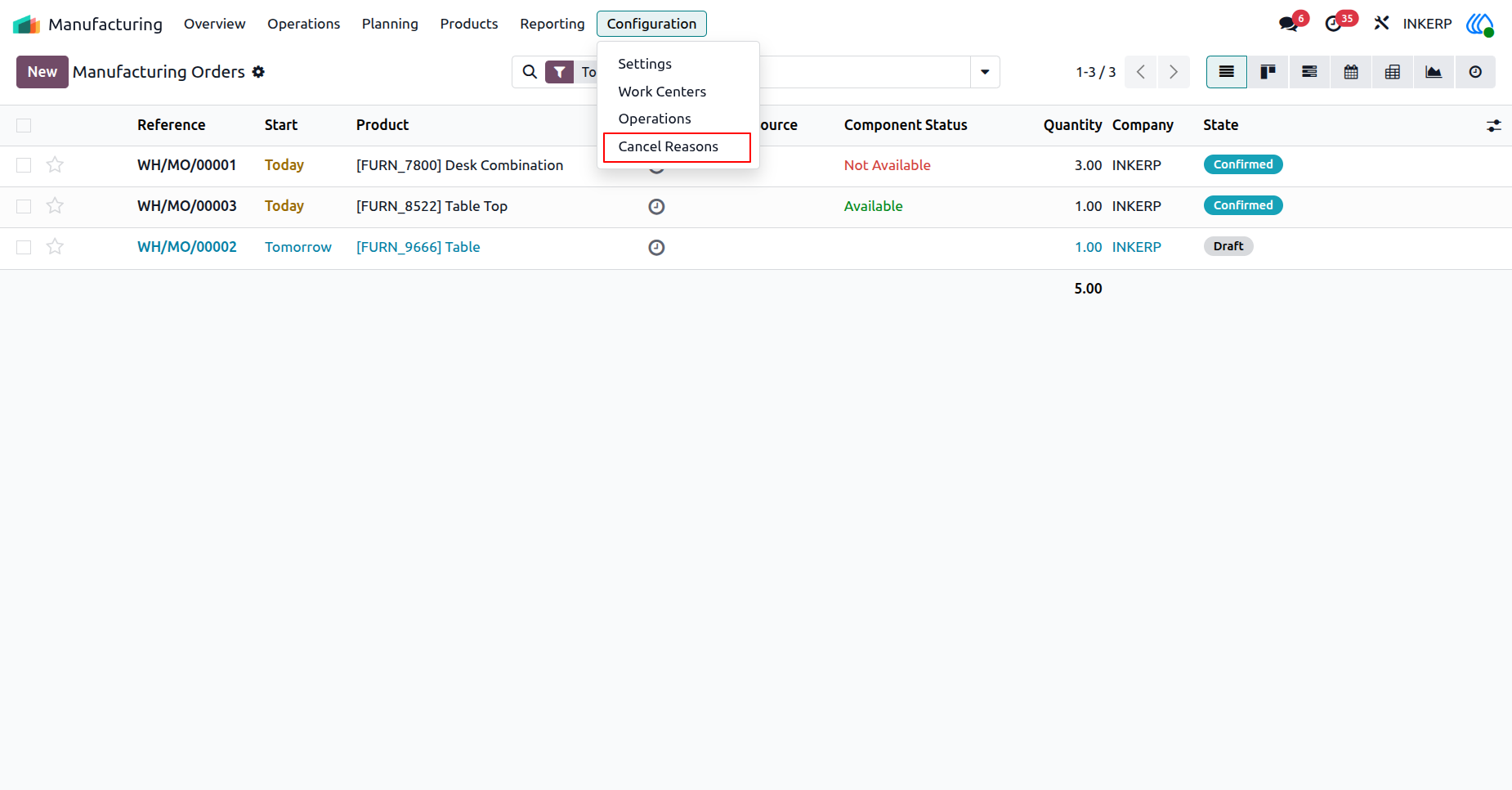Switch to kanban view
The height and width of the screenshot is (790, 1512).
pos(1268,72)
